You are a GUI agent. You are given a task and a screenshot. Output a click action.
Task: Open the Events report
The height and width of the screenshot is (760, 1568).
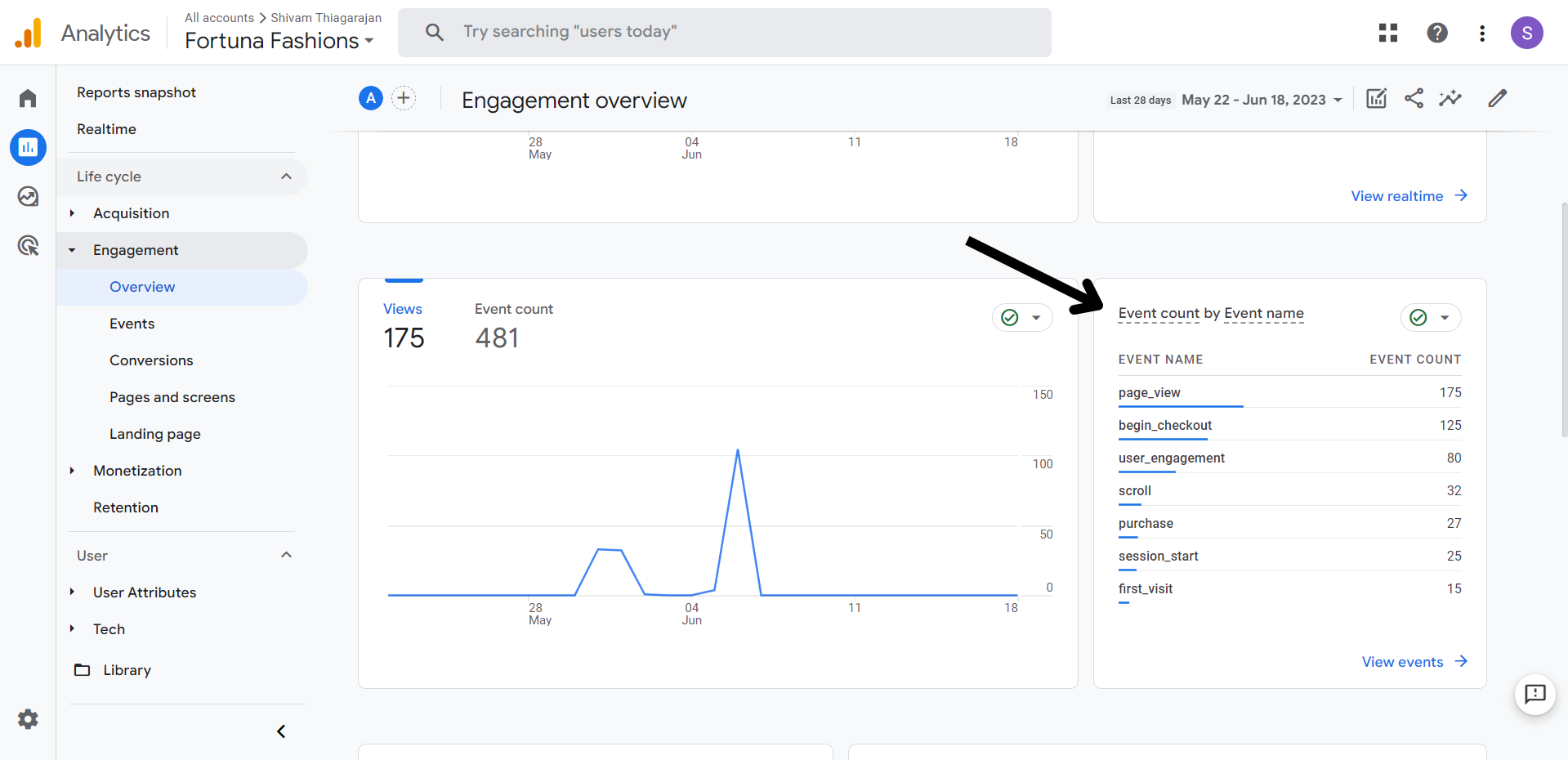[x=132, y=324]
